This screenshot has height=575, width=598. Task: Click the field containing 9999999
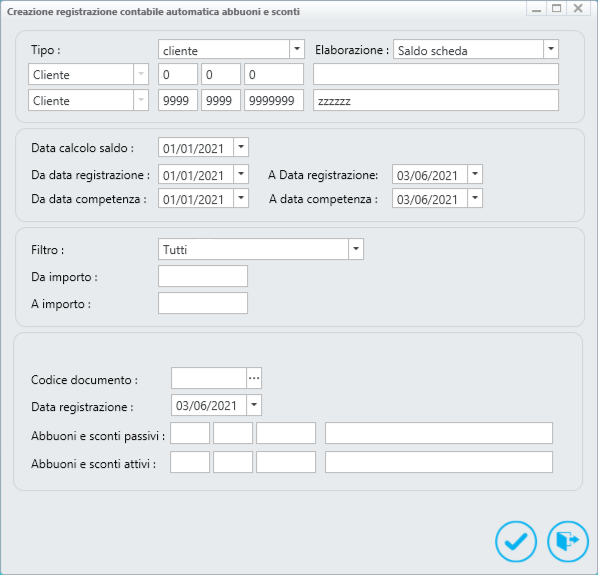[x=274, y=100]
